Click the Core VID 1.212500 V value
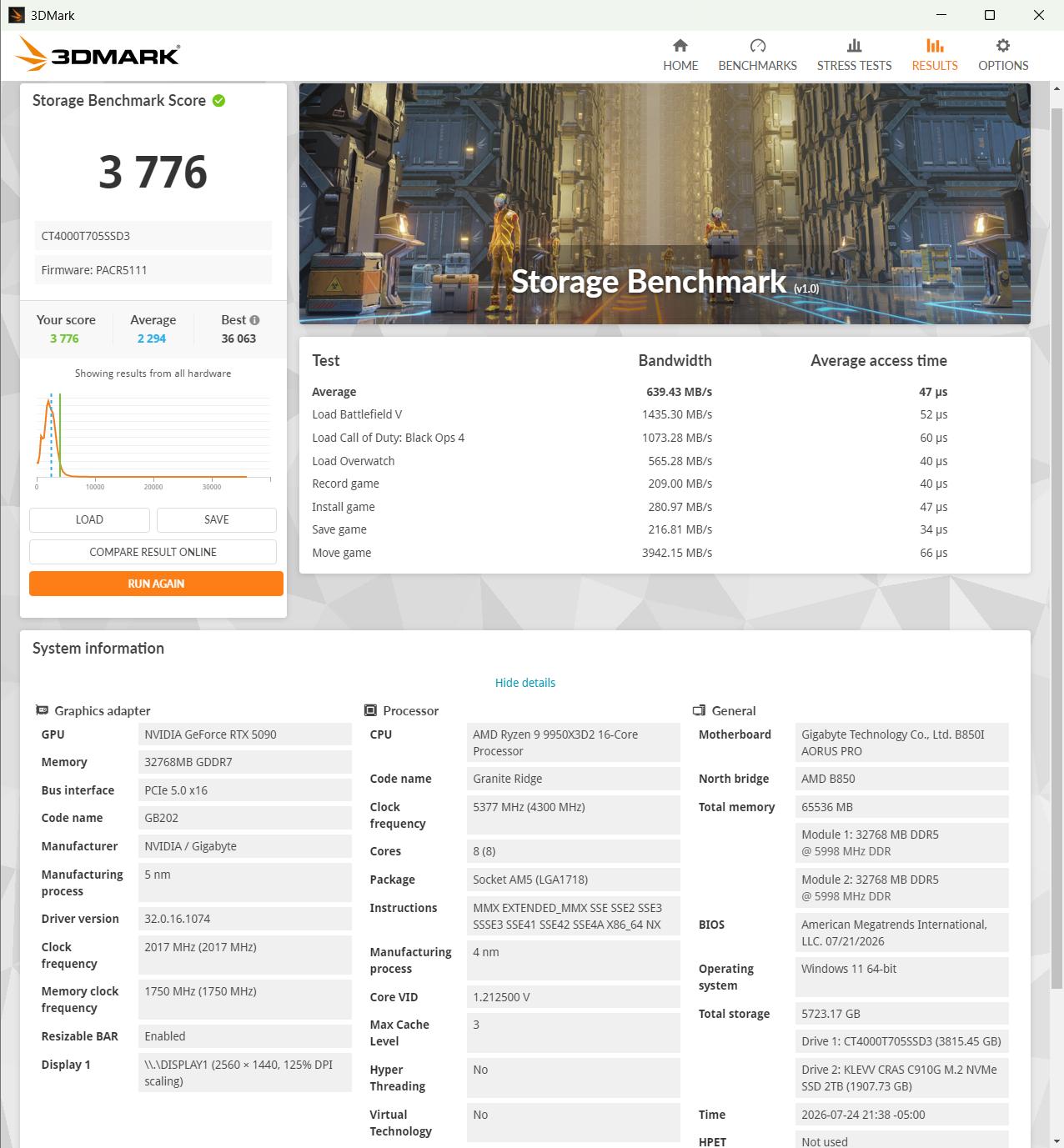Image resolution: width=1064 pixels, height=1148 pixels. [573, 997]
